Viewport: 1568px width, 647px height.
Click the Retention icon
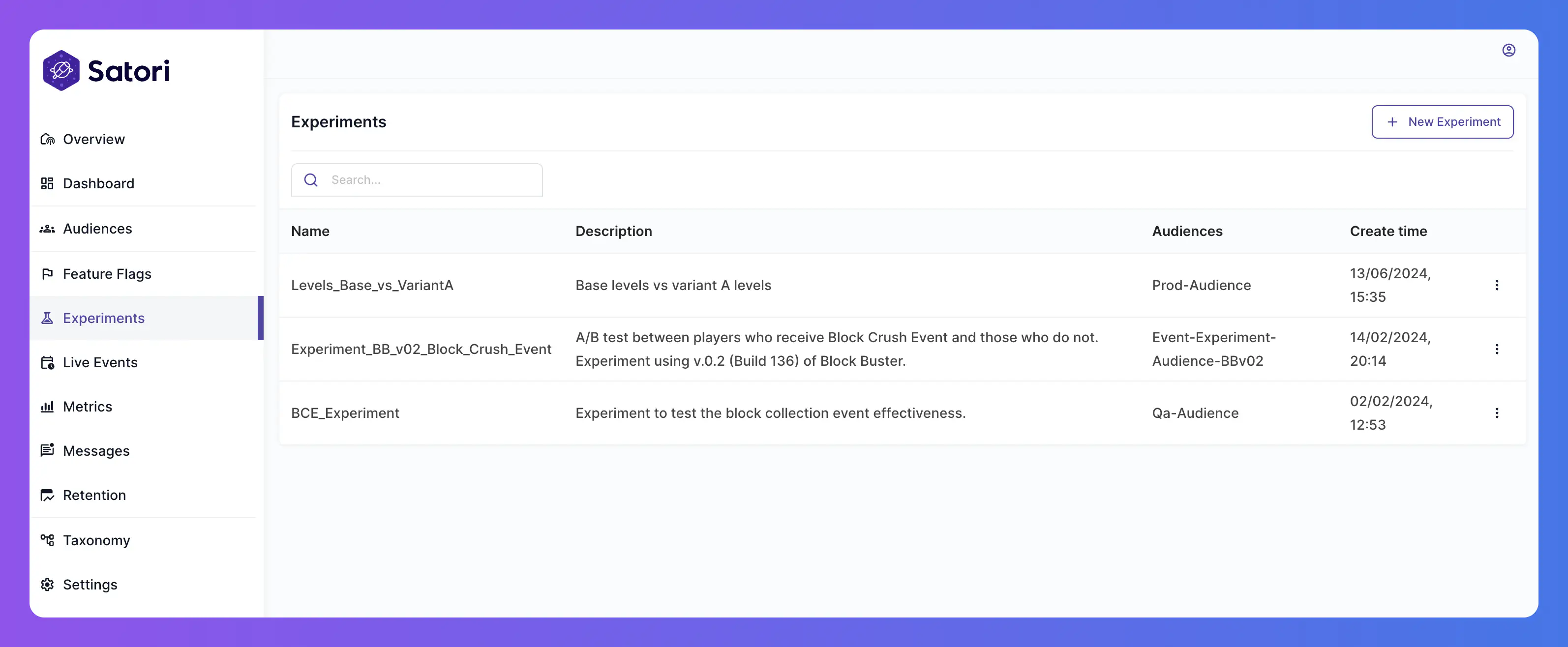47,495
